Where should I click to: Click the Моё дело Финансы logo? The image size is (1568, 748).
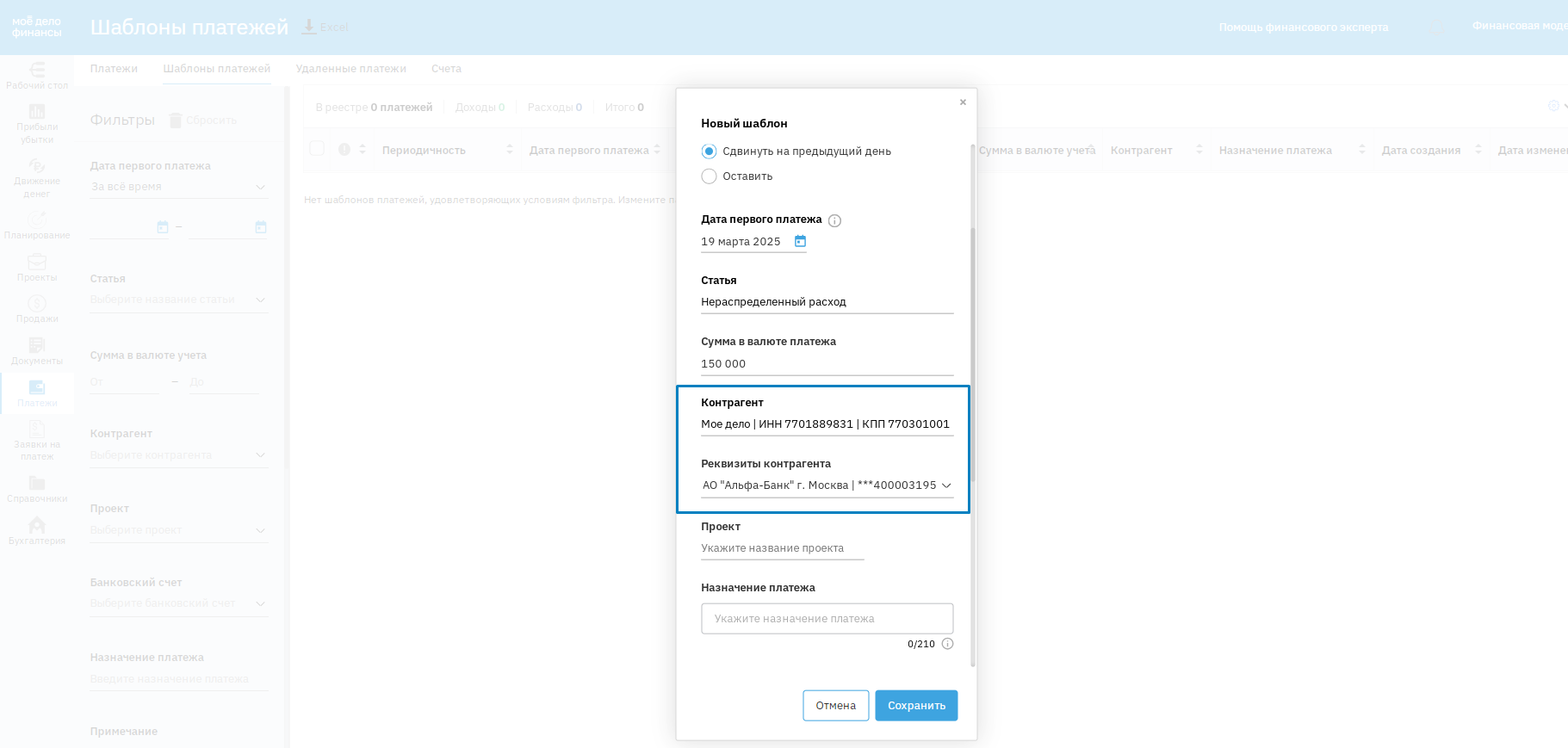[37, 27]
